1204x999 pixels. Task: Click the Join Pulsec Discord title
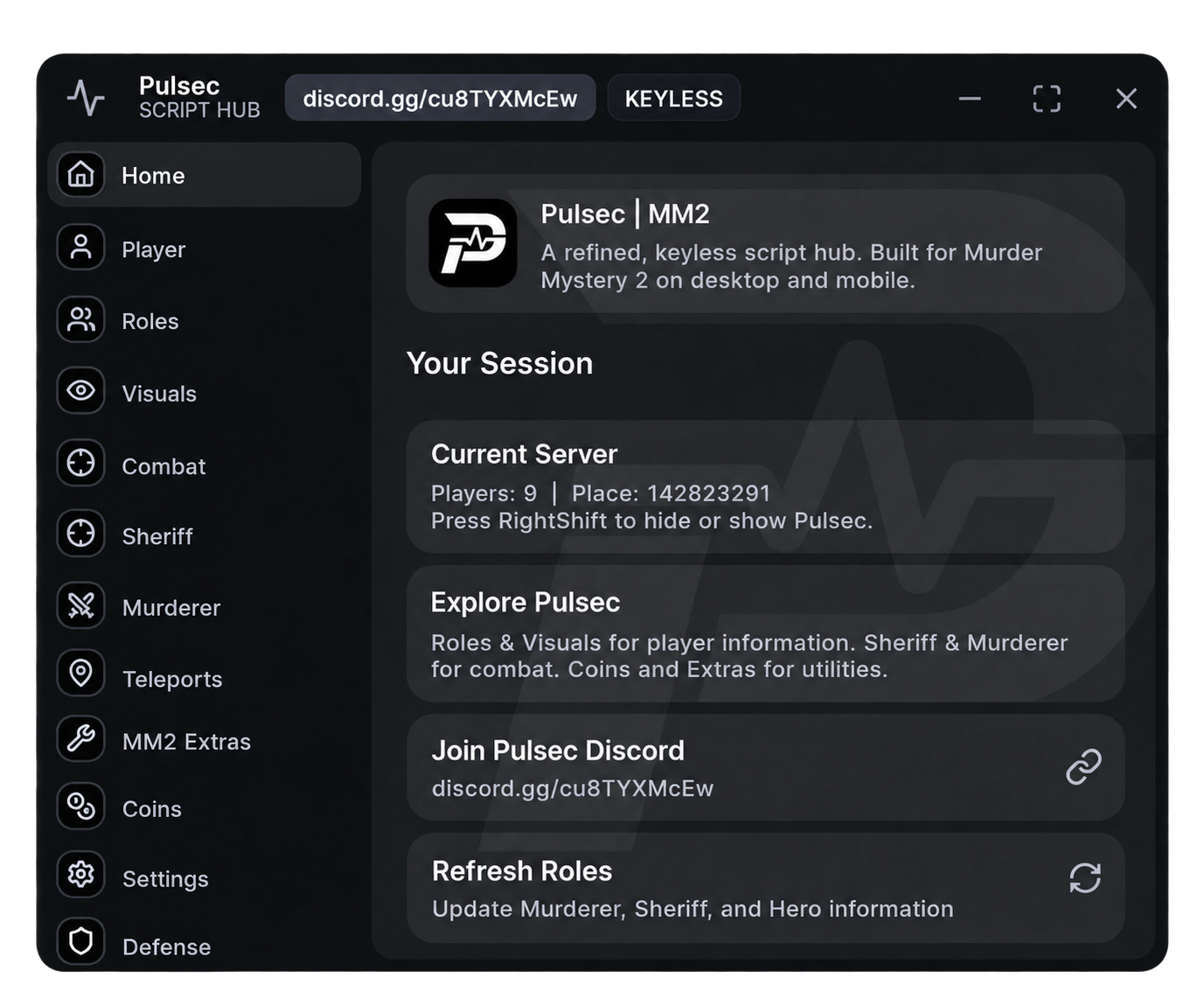(x=558, y=751)
